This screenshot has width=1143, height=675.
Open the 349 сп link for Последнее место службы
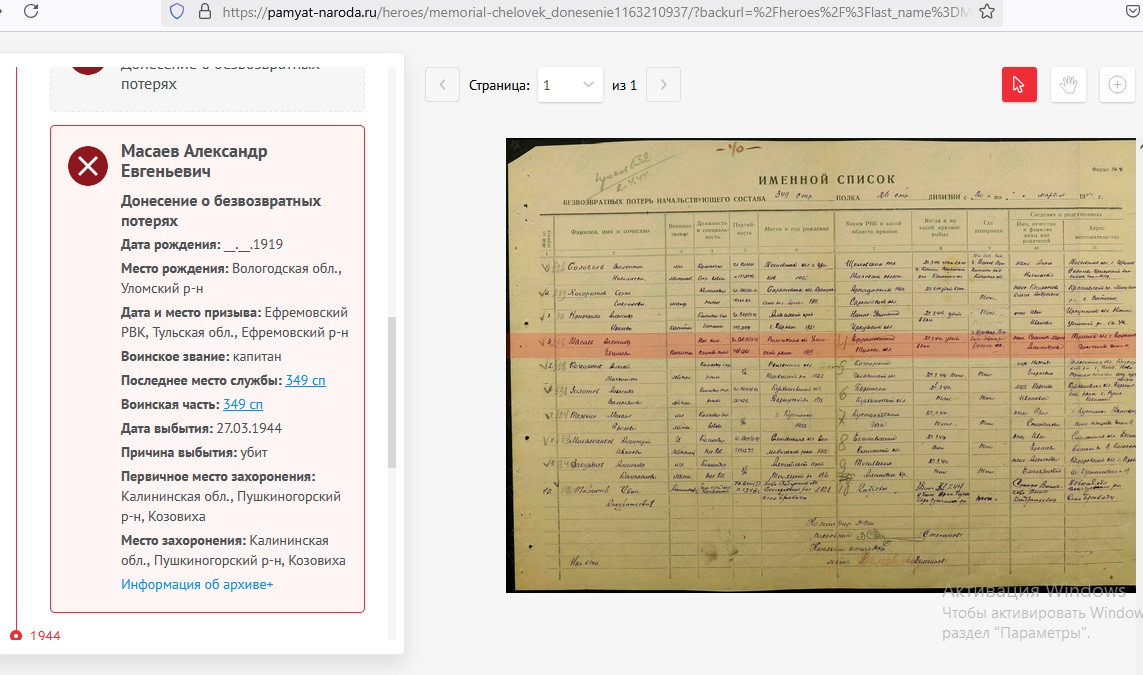click(305, 380)
